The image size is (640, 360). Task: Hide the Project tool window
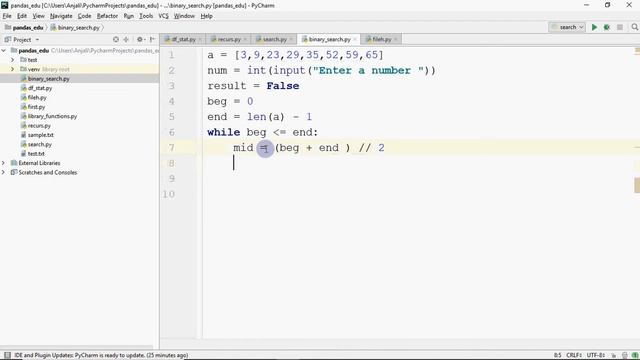(x=152, y=40)
